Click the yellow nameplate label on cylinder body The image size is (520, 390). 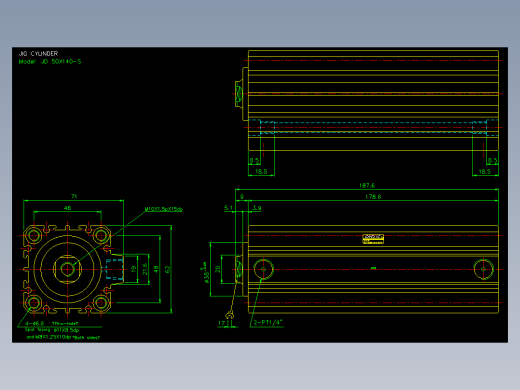pyautogui.click(x=373, y=239)
